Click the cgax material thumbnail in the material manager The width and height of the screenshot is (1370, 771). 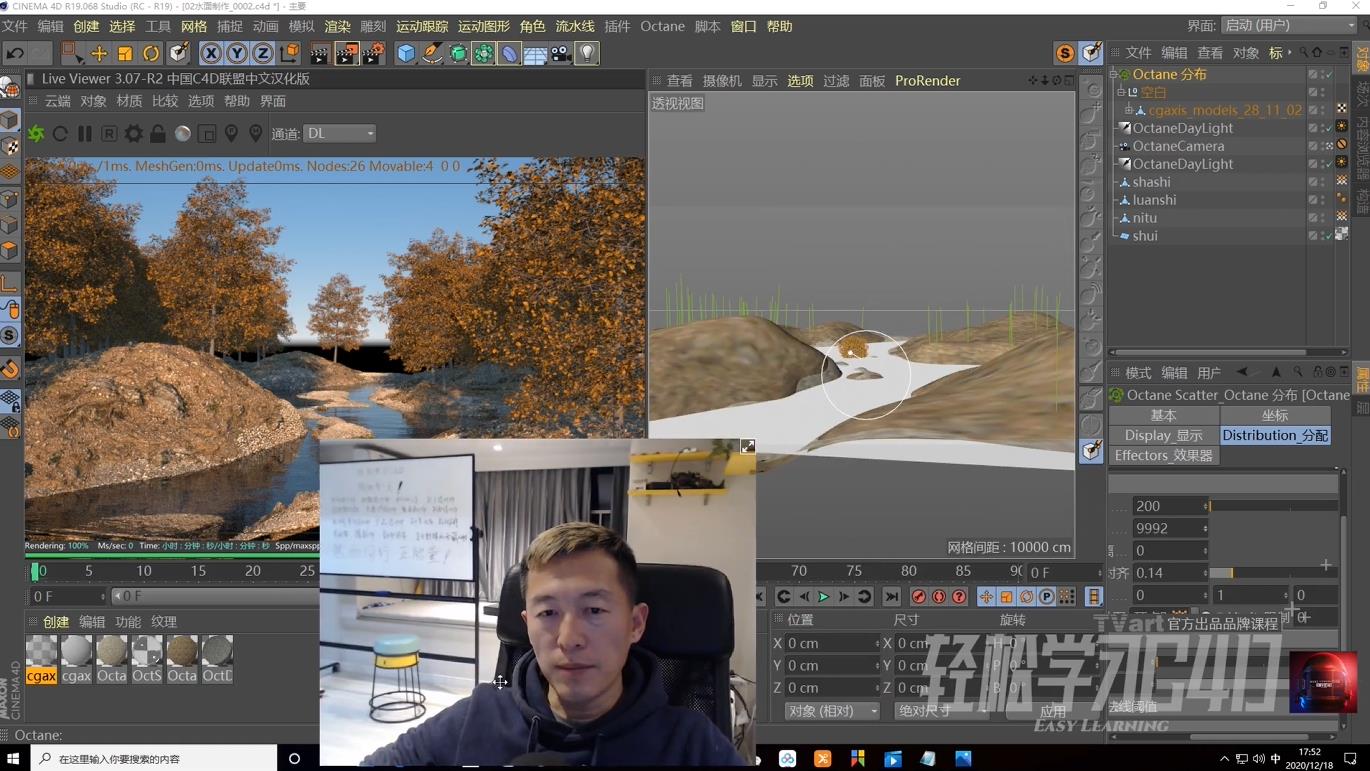tap(41, 655)
